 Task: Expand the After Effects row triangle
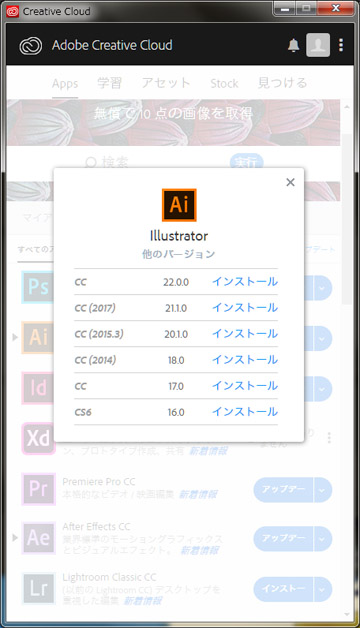15,538
